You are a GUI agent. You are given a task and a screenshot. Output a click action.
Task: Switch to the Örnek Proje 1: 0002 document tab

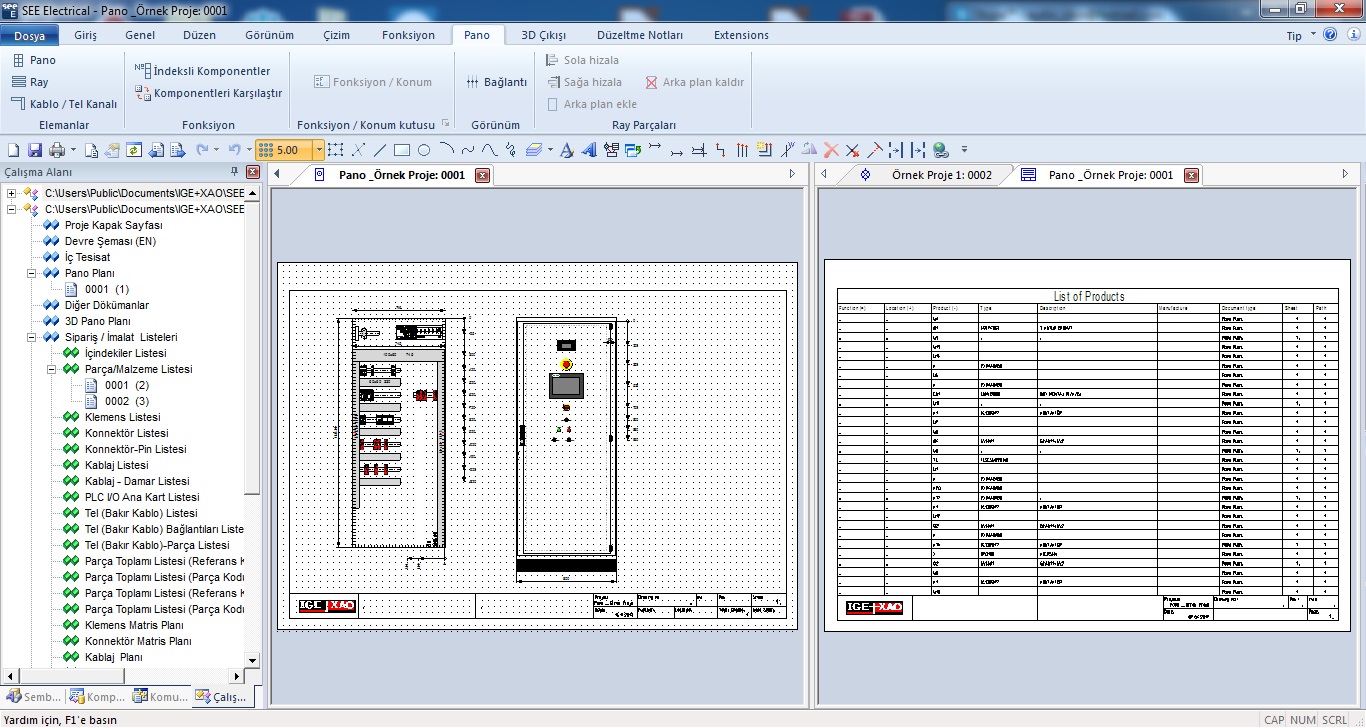point(940,175)
